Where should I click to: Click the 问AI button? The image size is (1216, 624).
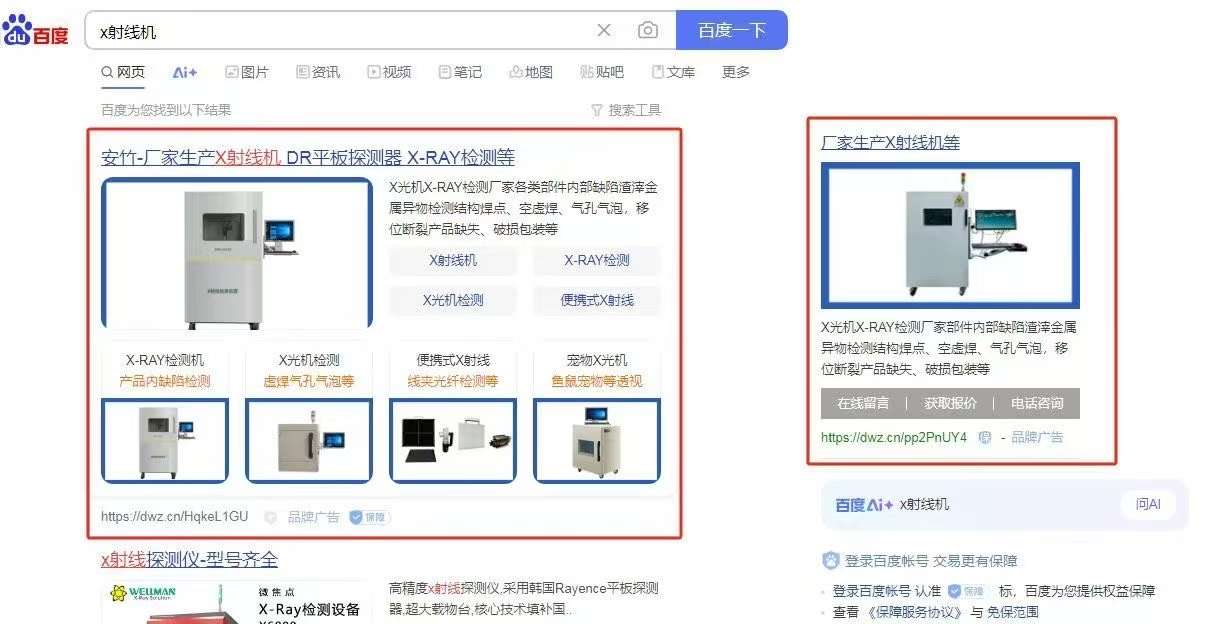1148,504
